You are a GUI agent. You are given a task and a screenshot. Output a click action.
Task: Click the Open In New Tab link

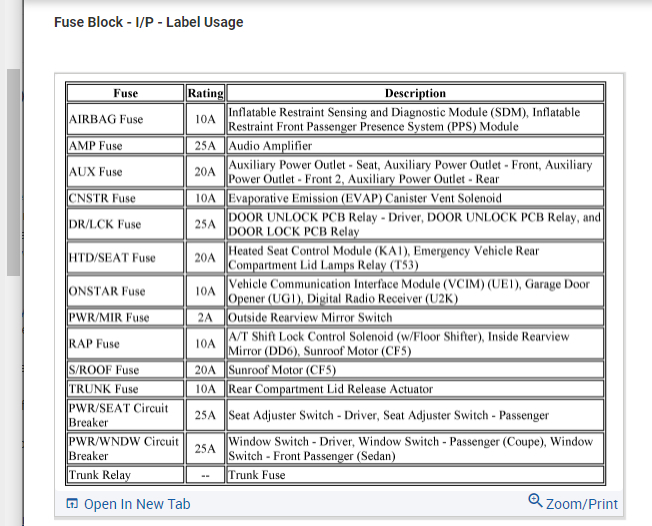tap(137, 504)
